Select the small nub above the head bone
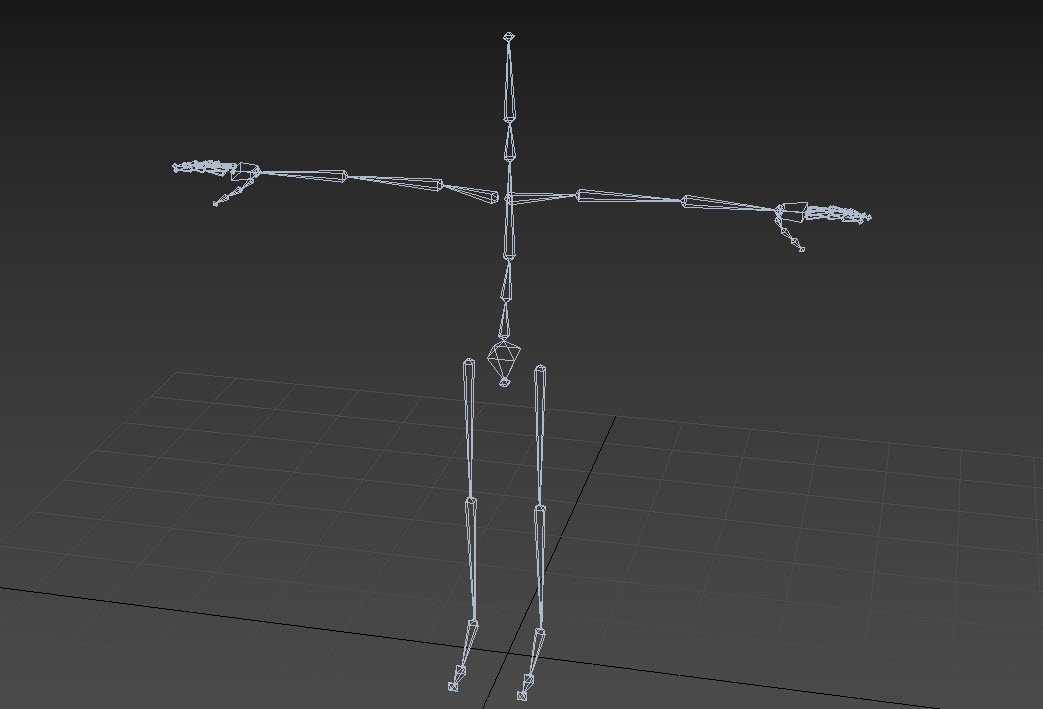The width and height of the screenshot is (1043, 709). pyautogui.click(x=509, y=37)
